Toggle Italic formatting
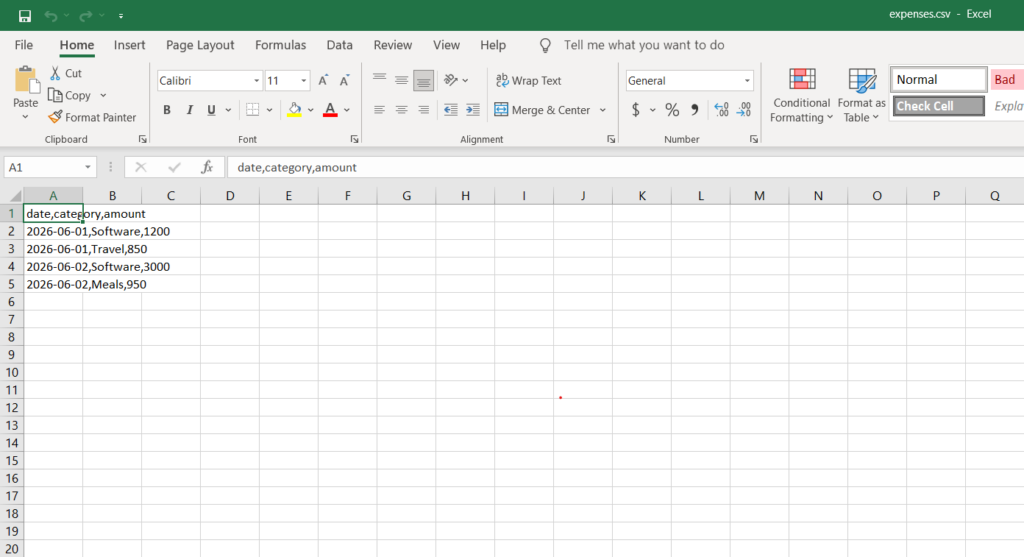 (189, 110)
